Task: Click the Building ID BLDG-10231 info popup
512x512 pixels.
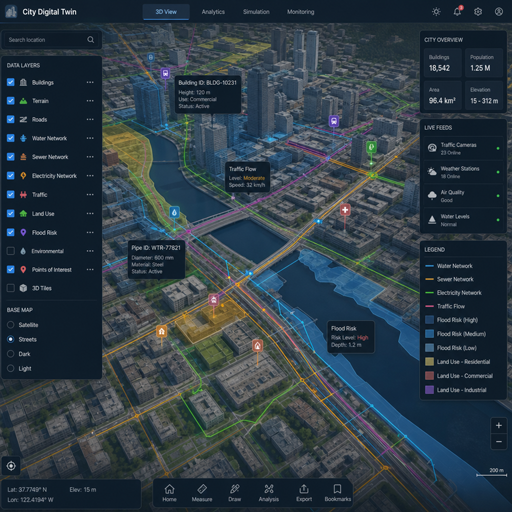Action: [x=208, y=94]
